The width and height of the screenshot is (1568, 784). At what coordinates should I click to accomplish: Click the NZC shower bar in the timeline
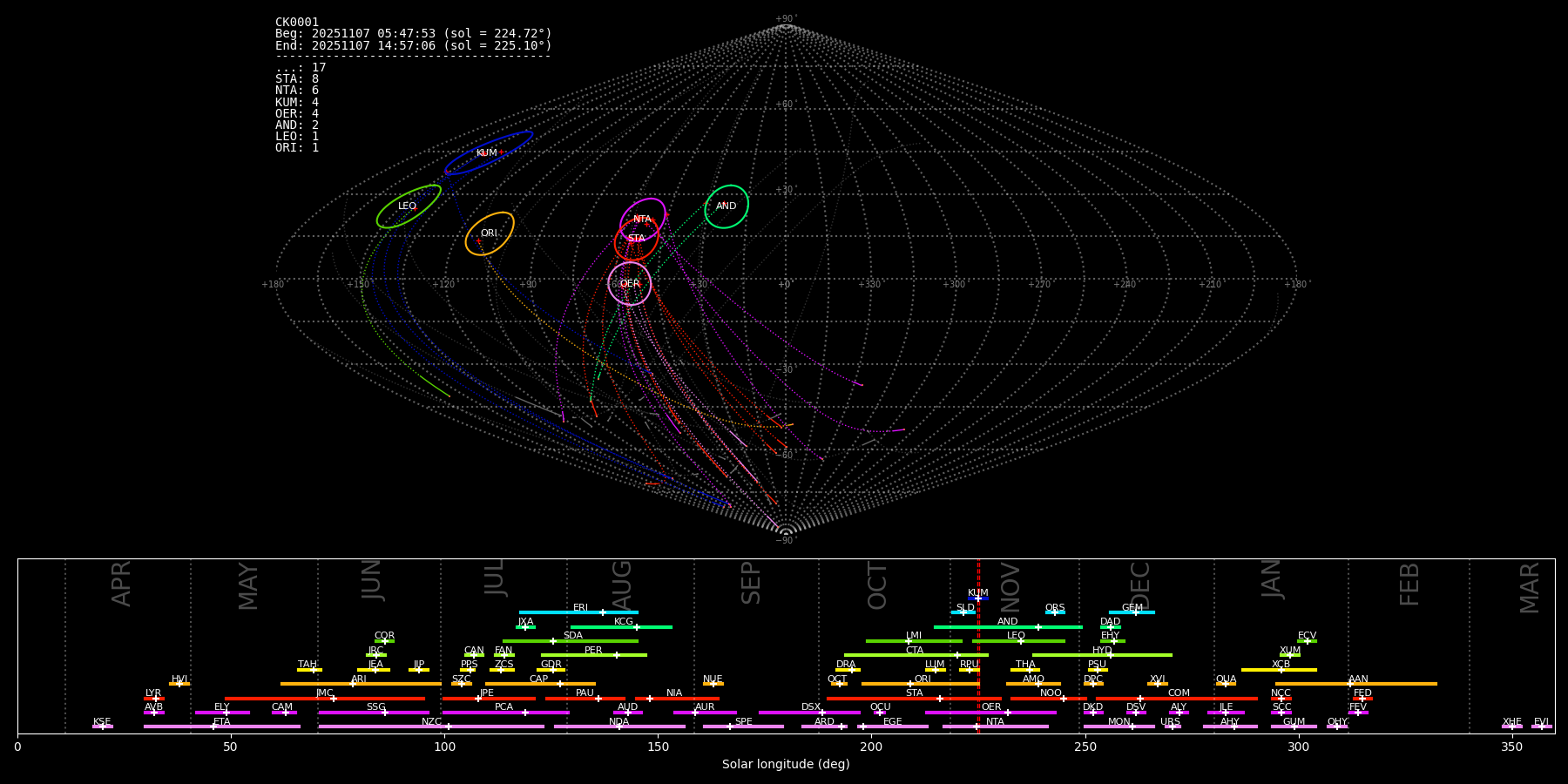pos(431,727)
